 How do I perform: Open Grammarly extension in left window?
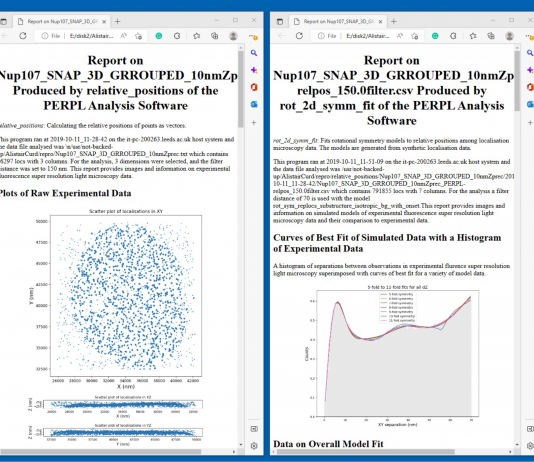point(159,36)
